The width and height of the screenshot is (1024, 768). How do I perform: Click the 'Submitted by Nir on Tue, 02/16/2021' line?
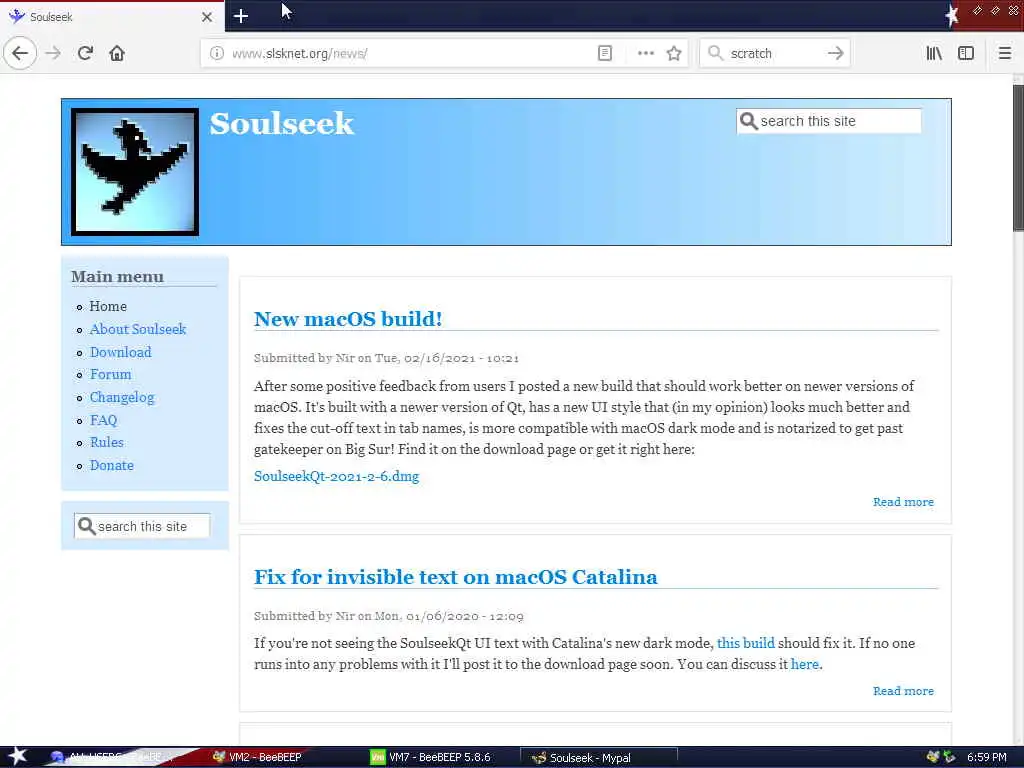point(387,358)
